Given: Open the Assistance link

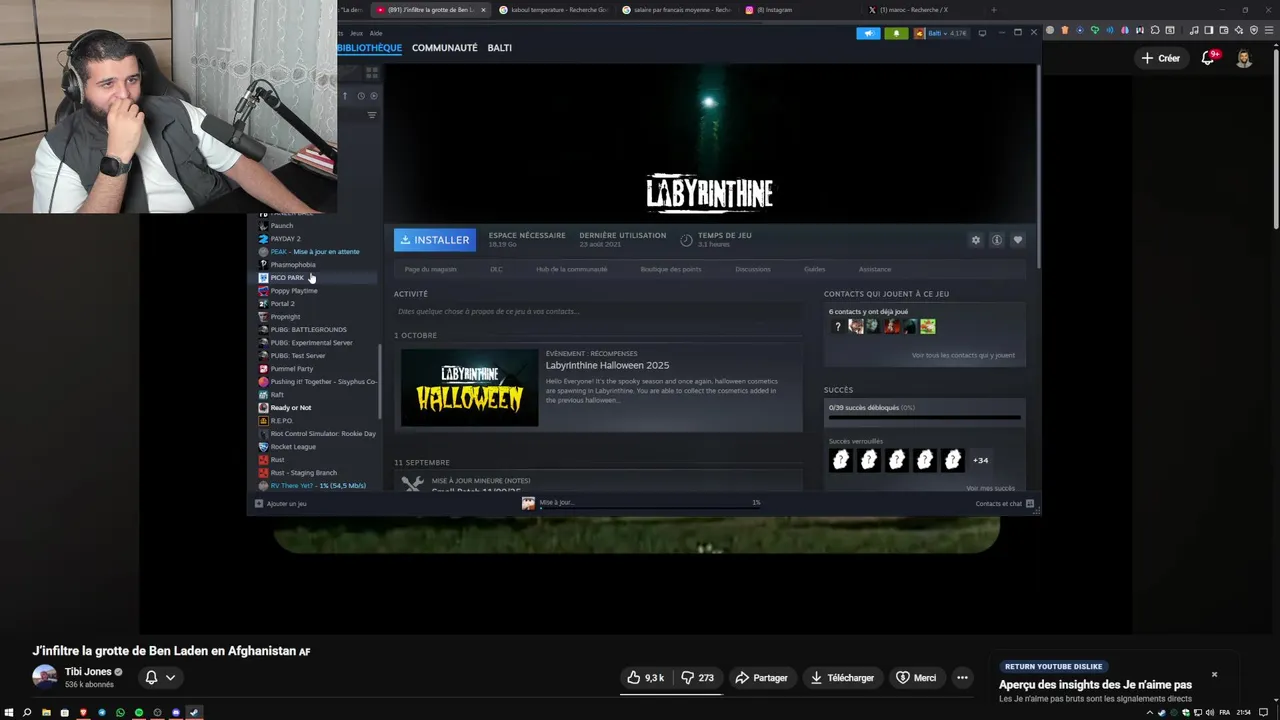Looking at the screenshot, I should click(874, 269).
